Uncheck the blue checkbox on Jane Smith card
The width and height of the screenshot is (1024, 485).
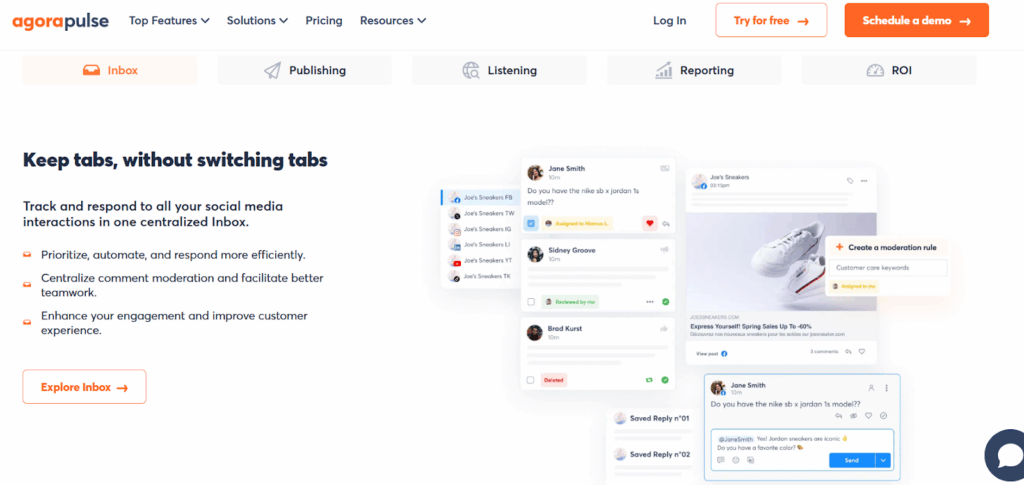click(x=531, y=223)
